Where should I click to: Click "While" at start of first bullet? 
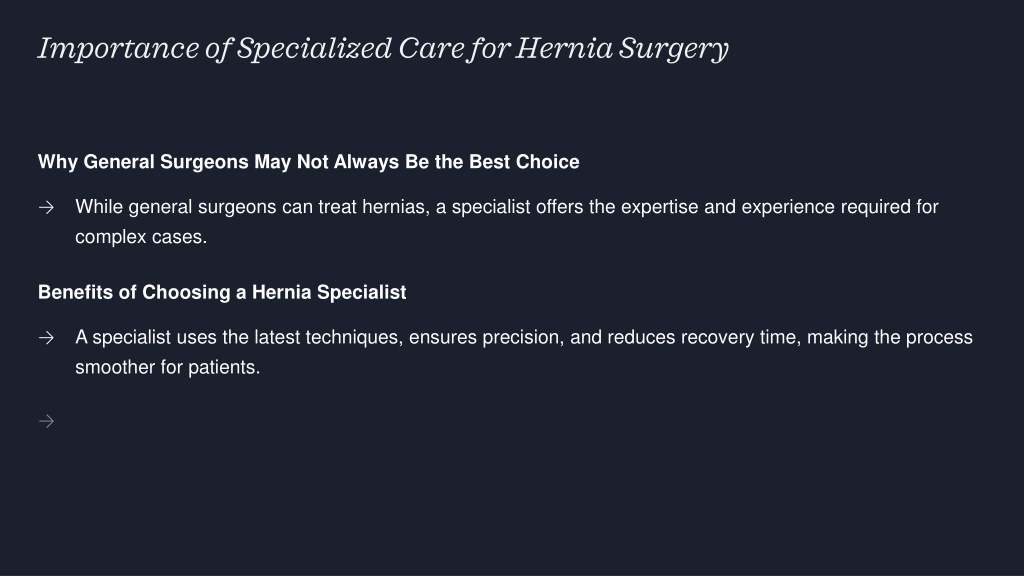pyautogui.click(x=99, y=207)
